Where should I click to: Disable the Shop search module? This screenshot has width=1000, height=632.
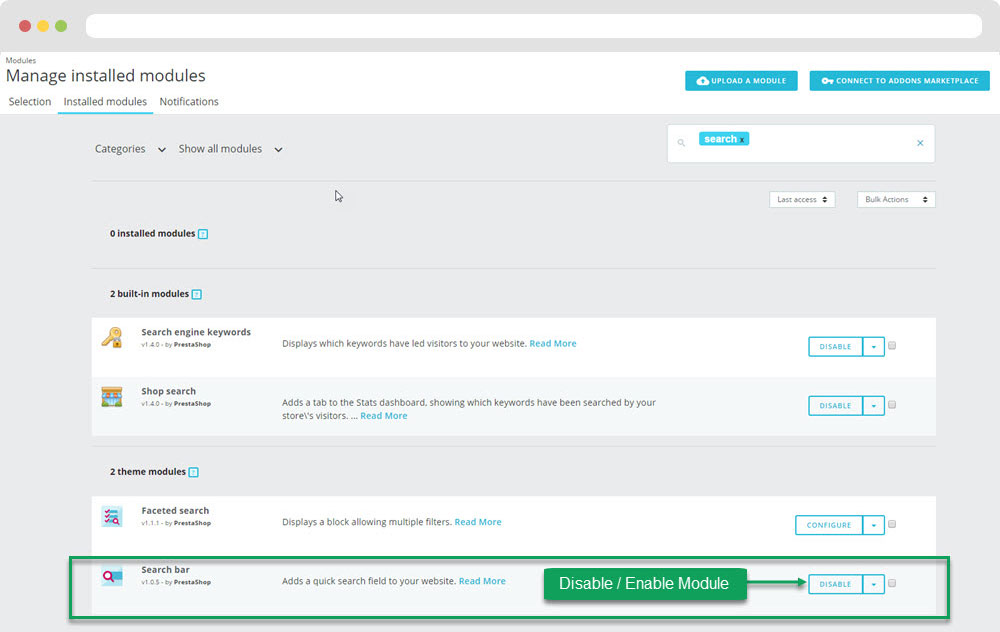click(x=835, y=406)
